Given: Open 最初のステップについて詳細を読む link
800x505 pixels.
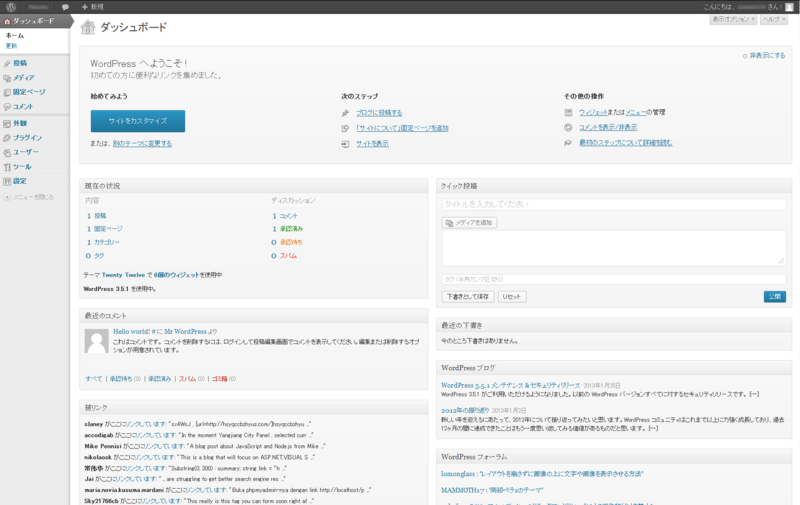Looking at the screenshot, I should (626, 143).
